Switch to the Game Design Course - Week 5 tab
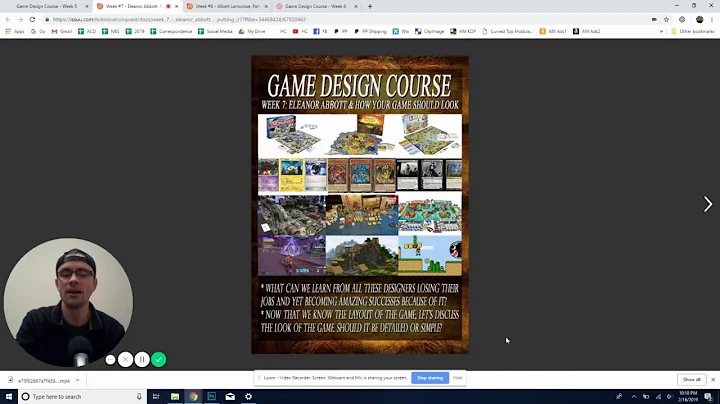Image resolution: width=720 pixels, height=404 pixels. coord(46,6)
